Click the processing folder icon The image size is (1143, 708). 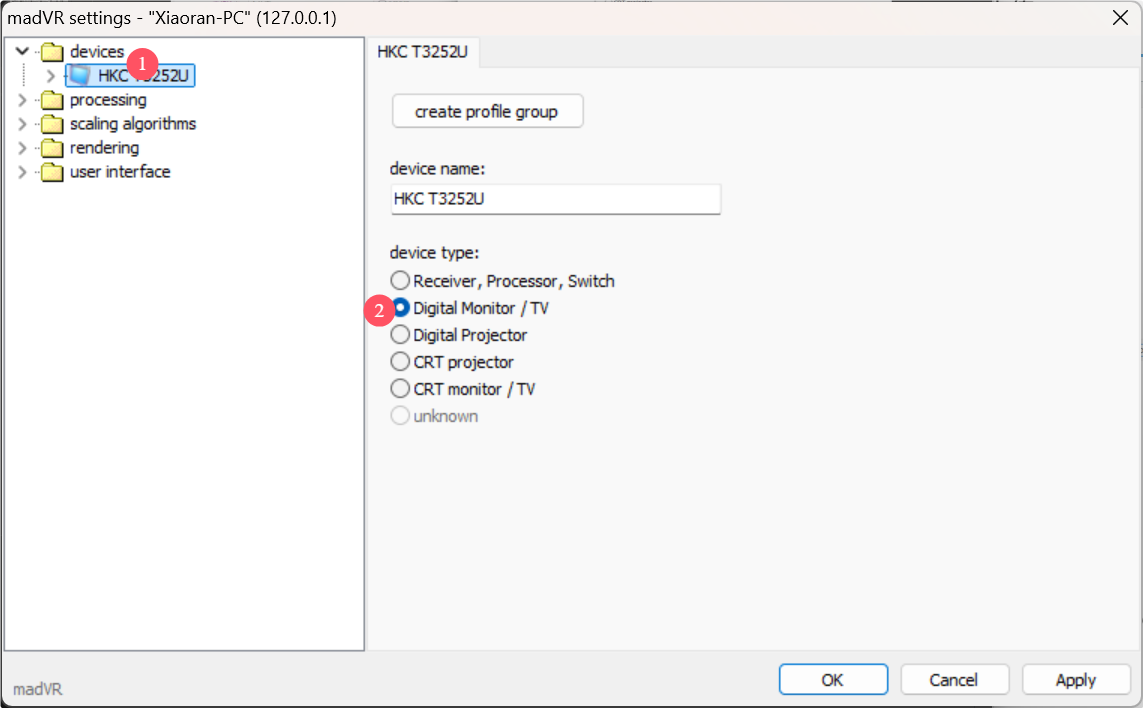52,100
